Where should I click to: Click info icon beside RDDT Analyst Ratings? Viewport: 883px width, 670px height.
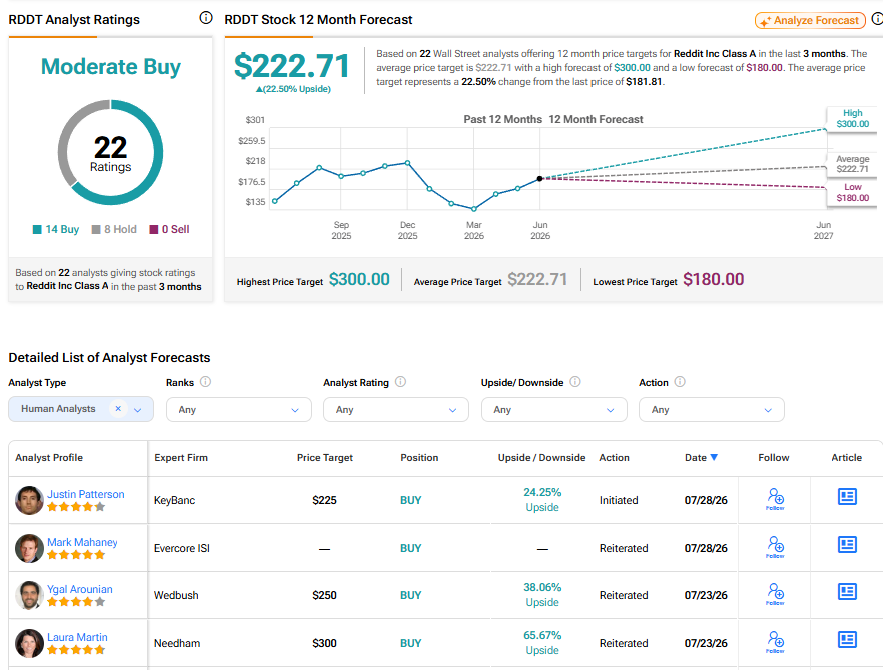[x=206, y=18]
